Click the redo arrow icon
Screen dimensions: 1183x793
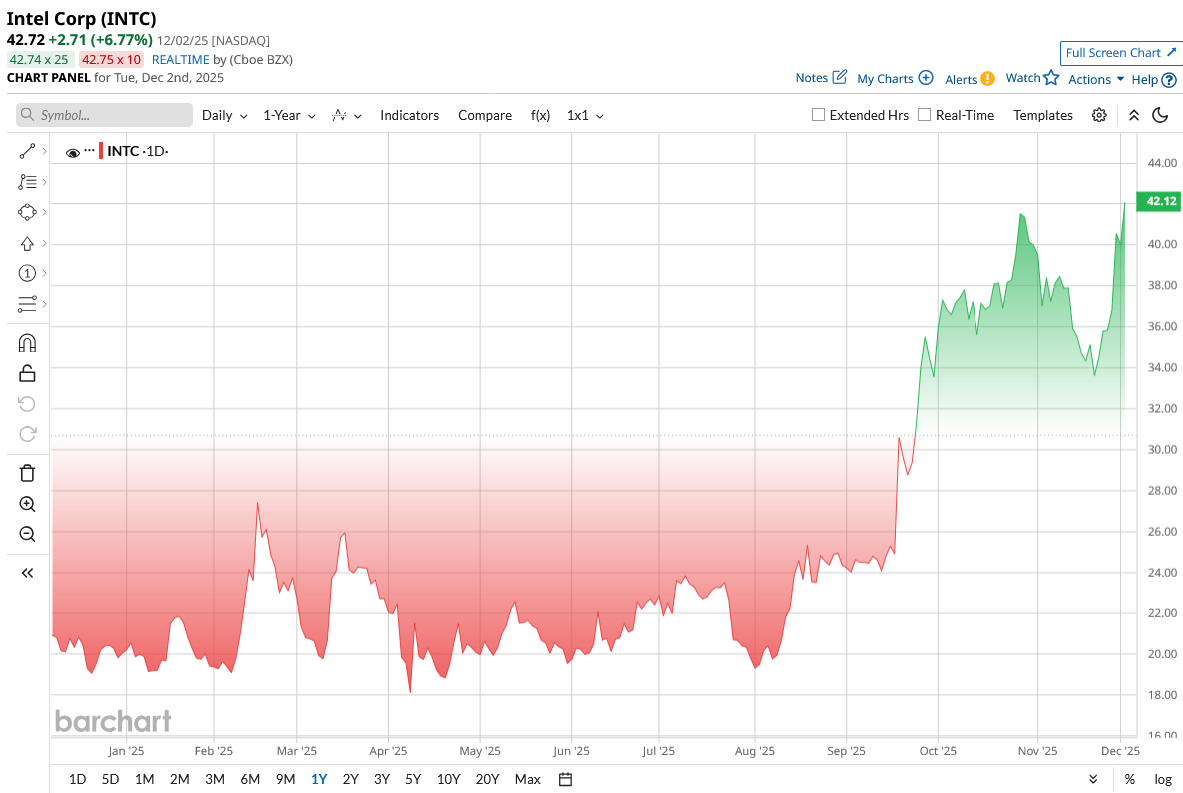[x=27, y=434]
